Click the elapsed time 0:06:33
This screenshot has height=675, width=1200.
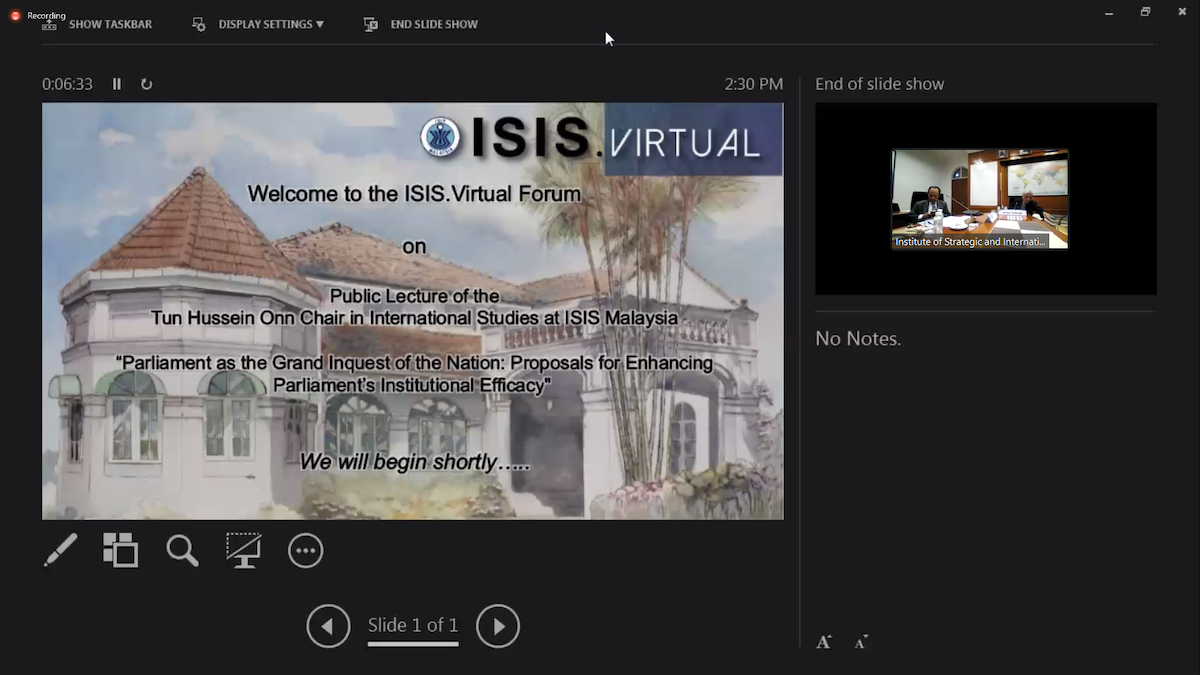(x=67, y=84)
